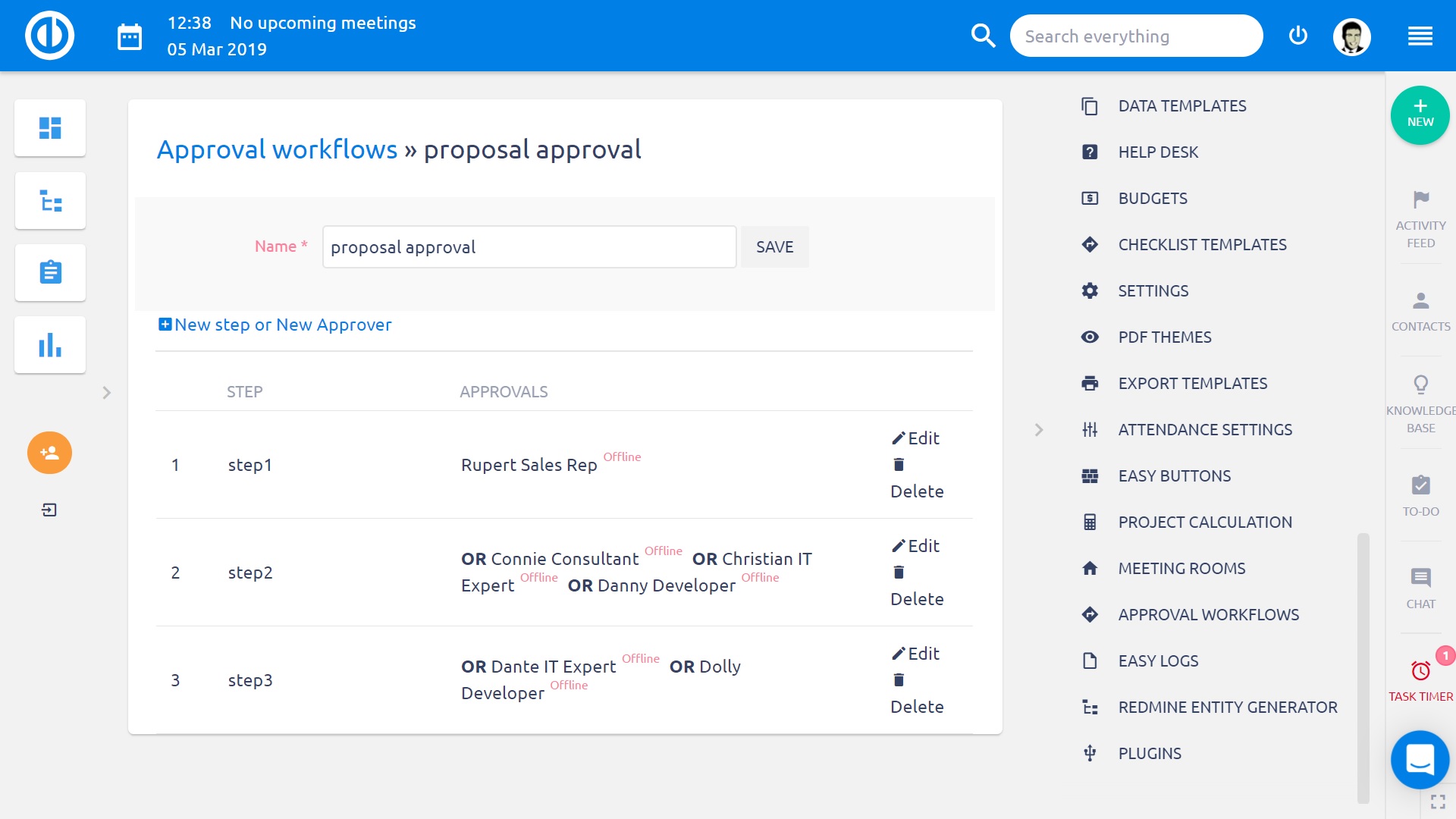1456x819 pixels.
Task: Open the Chat panel icon on the right
Action: (x=1420, y=577)
